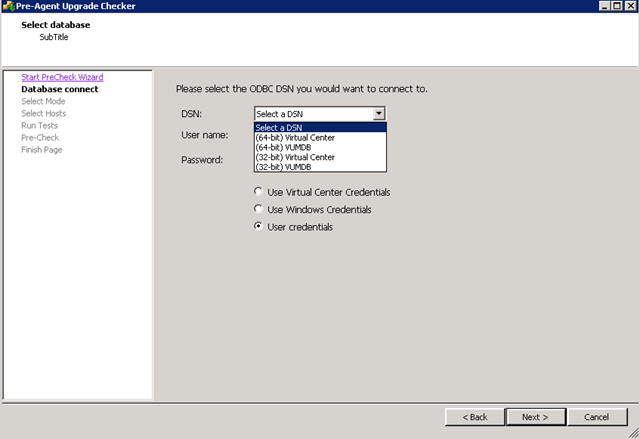This screenshot has height=439, width=640.
Task: Click the SubTitle text in the header
Action: pyautogui.click(x=54, y=37)
